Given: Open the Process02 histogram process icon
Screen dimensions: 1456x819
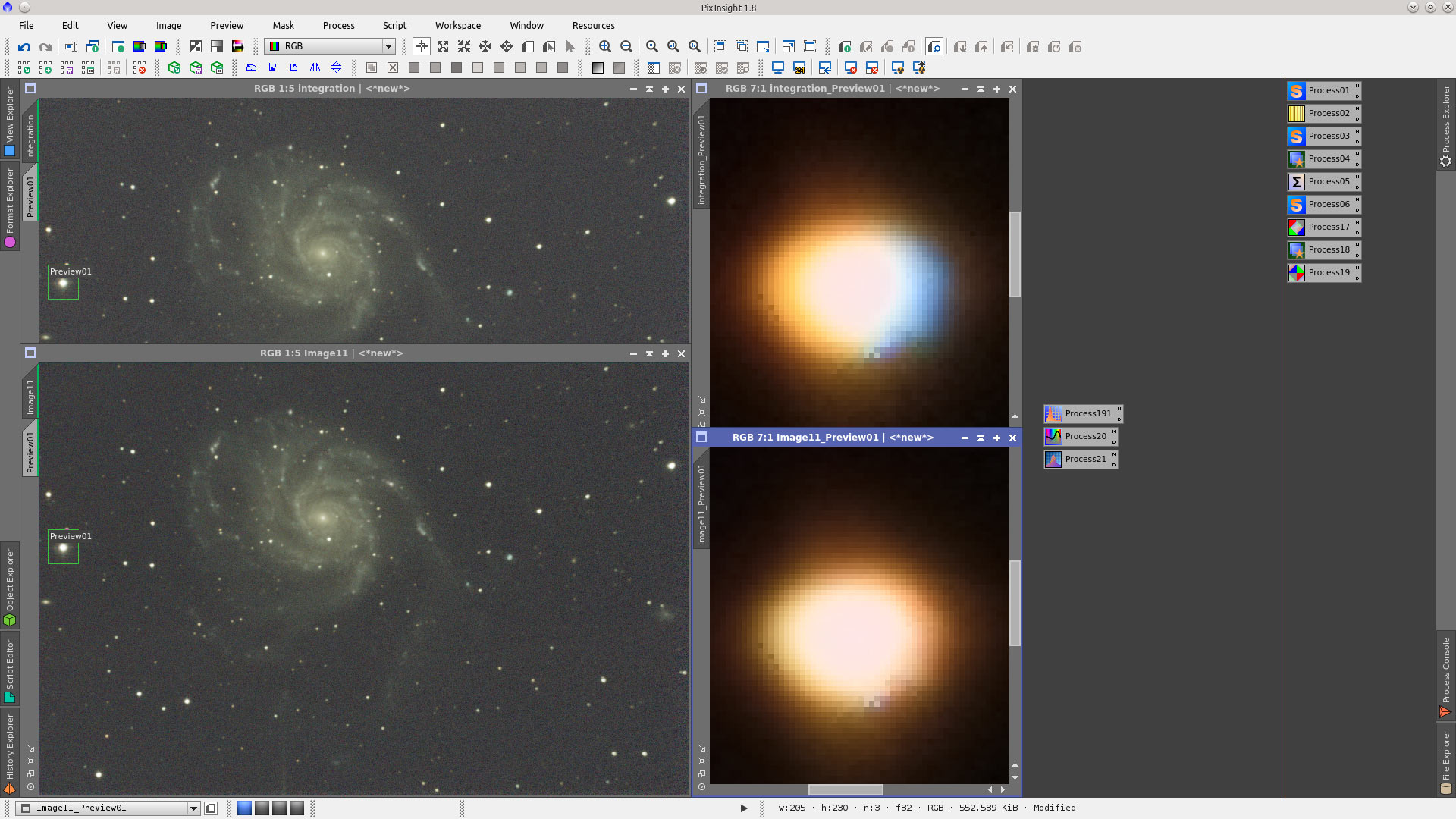Looking at the screenshot, I should [x=1324, y=113].
